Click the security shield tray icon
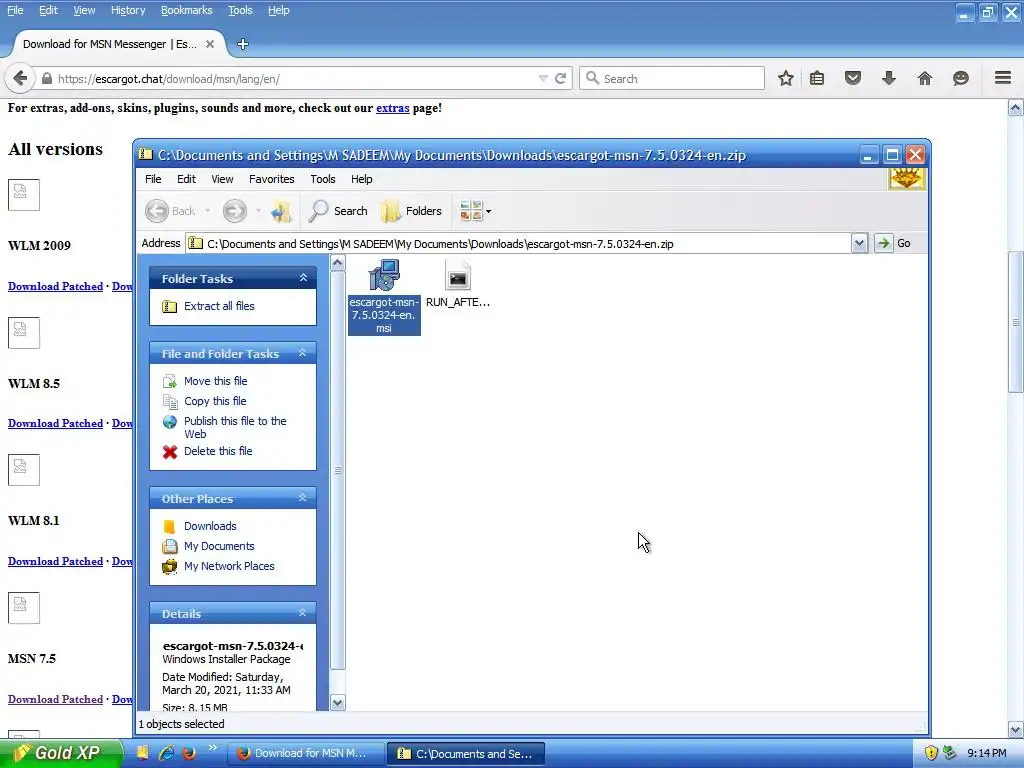The width and height of the screenshot is (1024, 768). (931, 753)
